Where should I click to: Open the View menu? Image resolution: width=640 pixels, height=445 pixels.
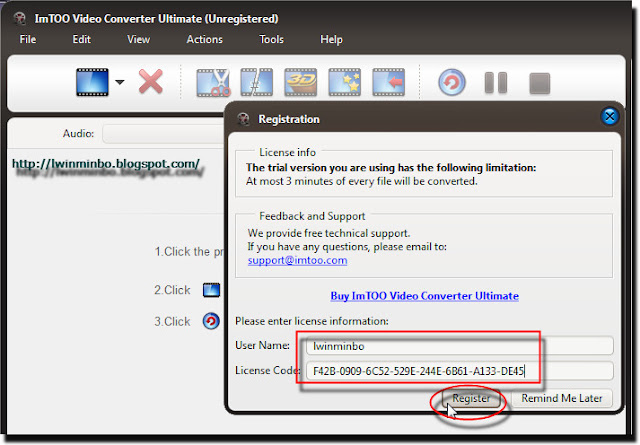[138, 39]
